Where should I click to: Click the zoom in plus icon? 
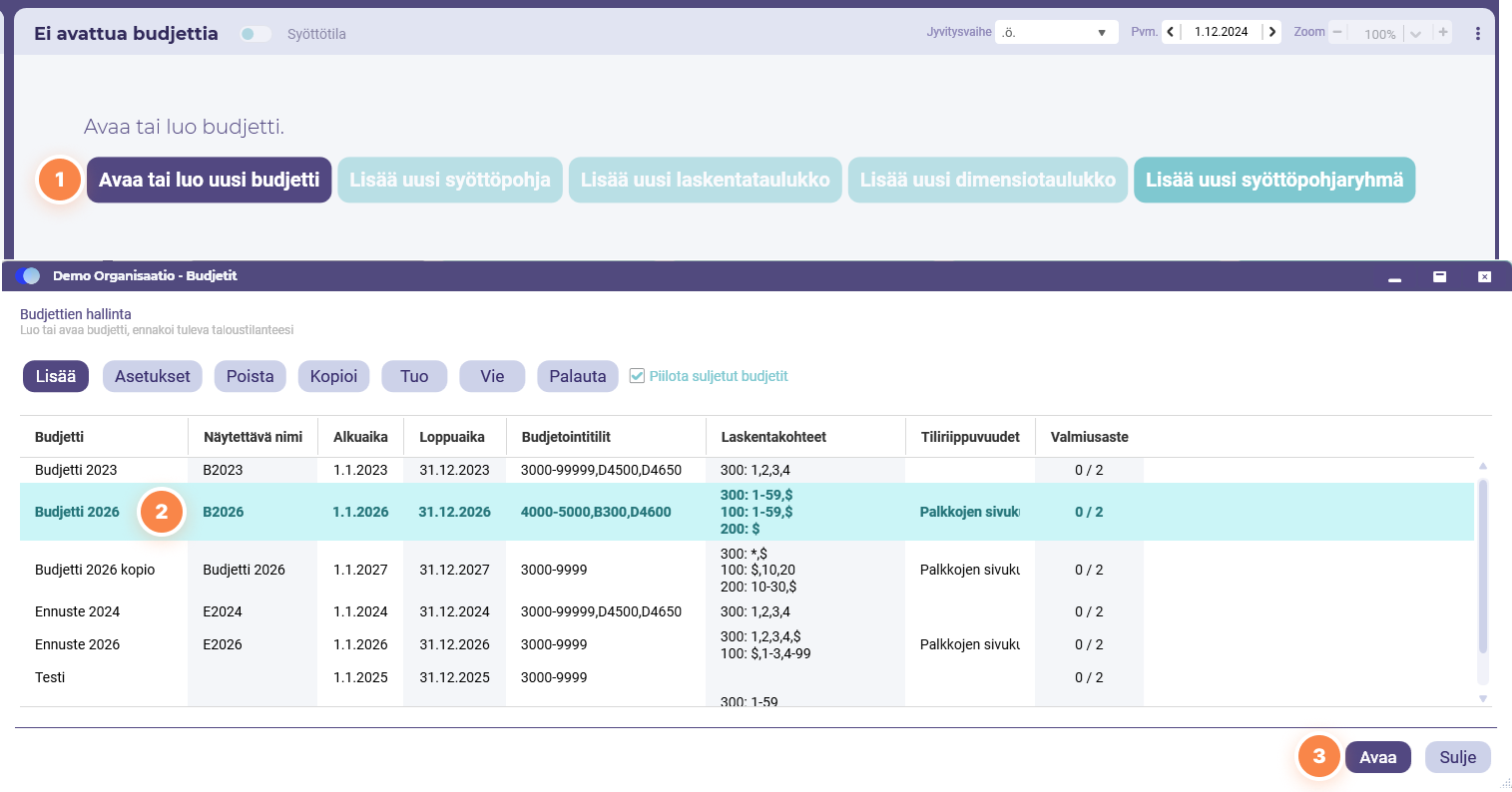(x=1443, y=32)
